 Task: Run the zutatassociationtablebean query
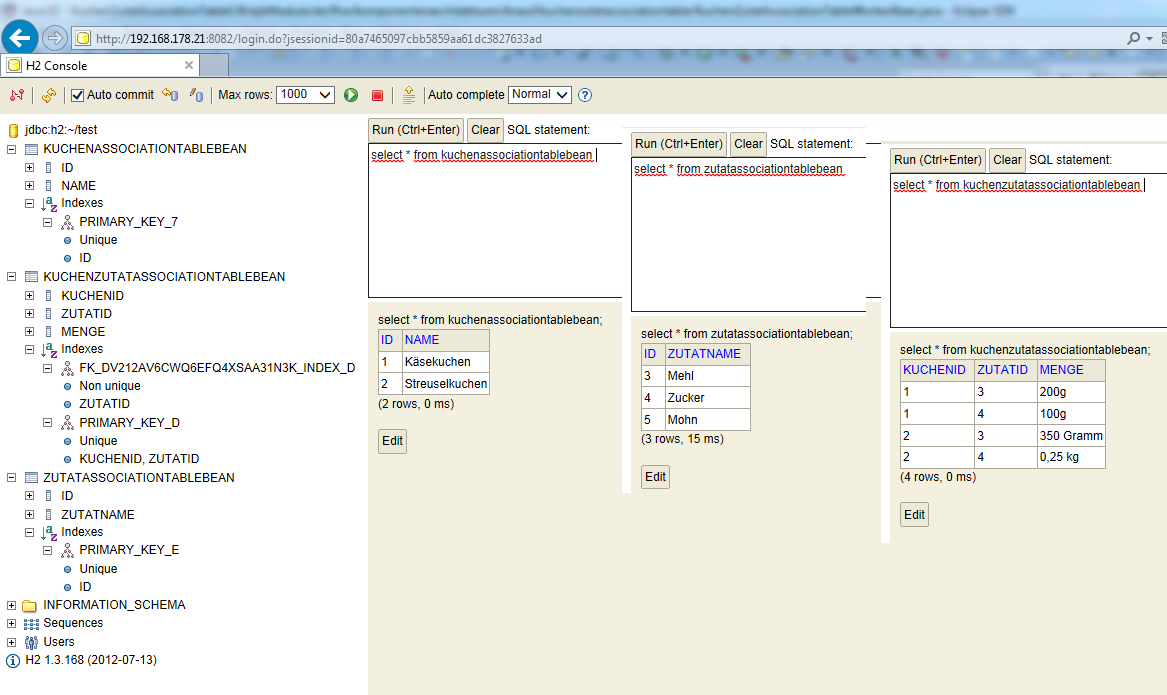[679, 144]
